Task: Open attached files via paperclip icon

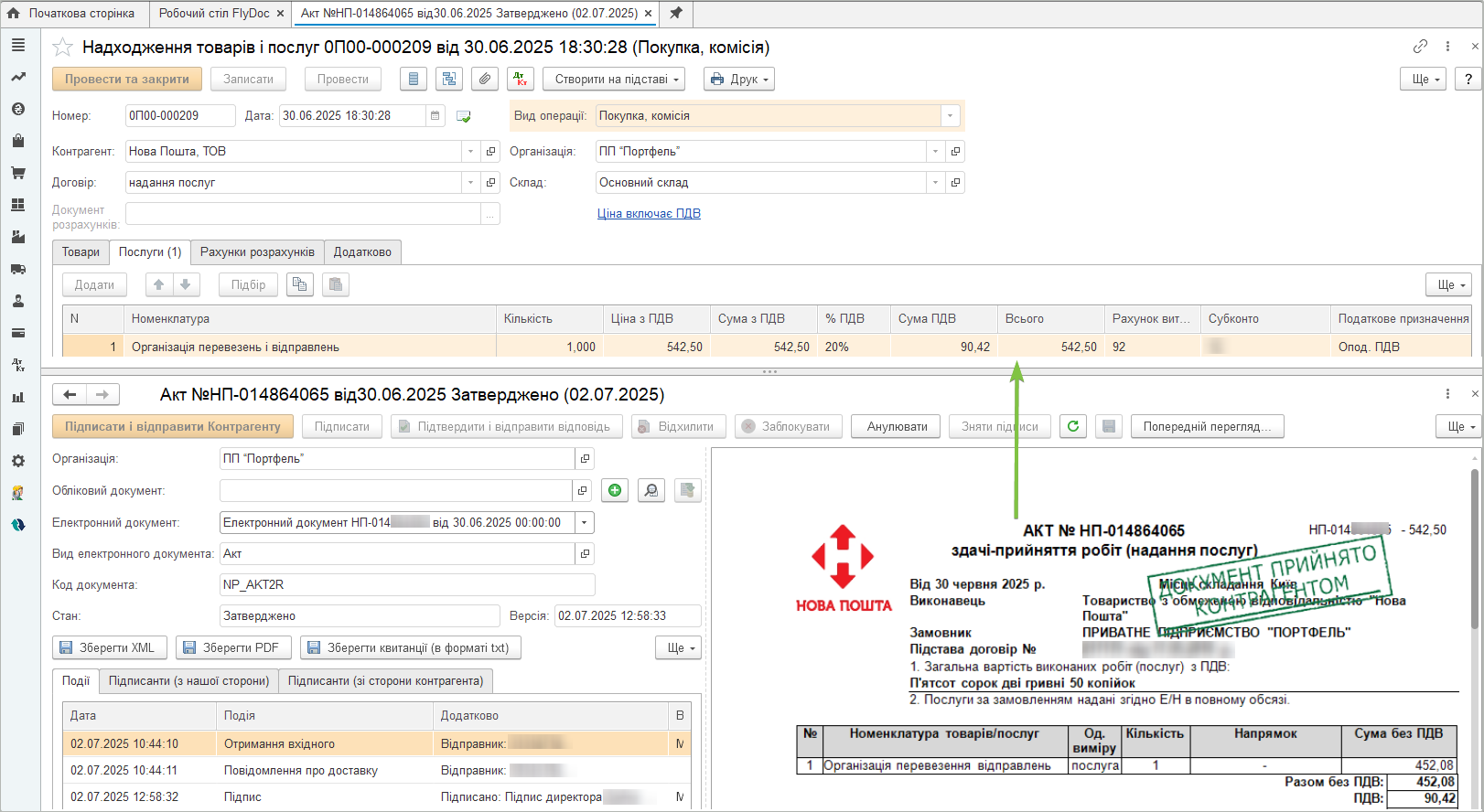Action: (484, 80)
